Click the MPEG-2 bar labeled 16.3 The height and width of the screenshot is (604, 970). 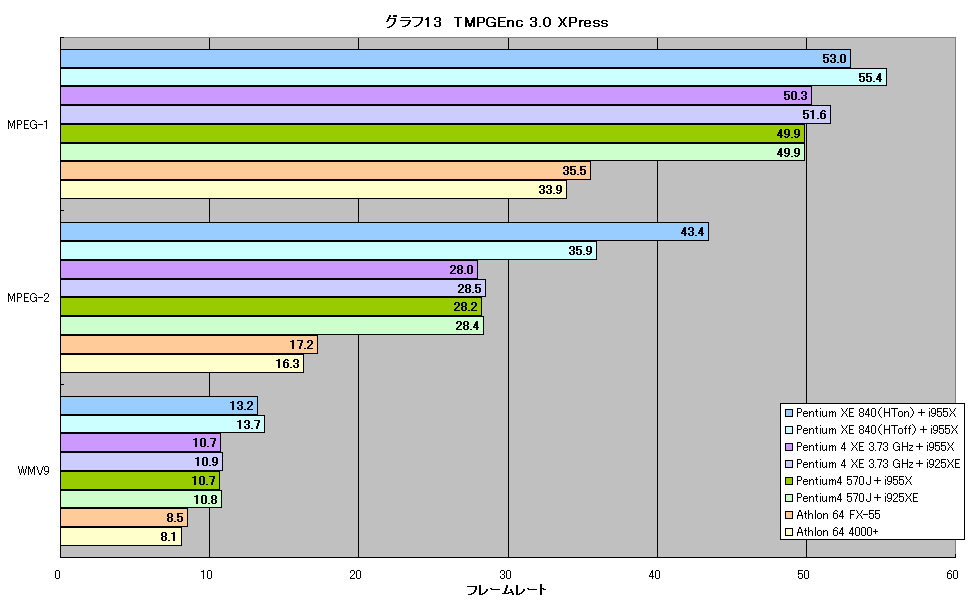tap(182, 363)
